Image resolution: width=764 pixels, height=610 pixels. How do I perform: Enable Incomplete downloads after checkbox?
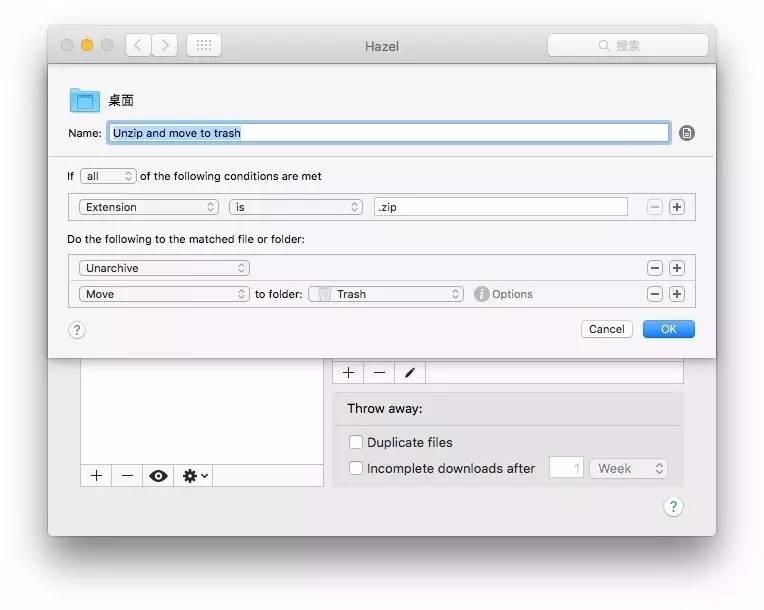[356, 468]
